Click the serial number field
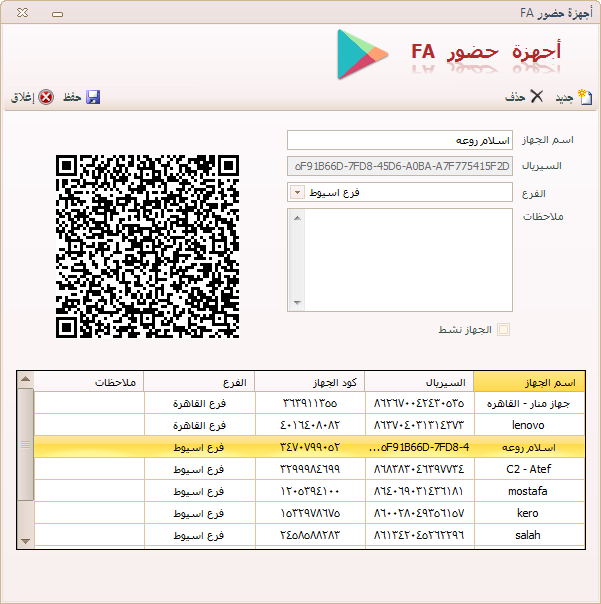This screenshot has height=604, width=601. (x=400, y=166)
